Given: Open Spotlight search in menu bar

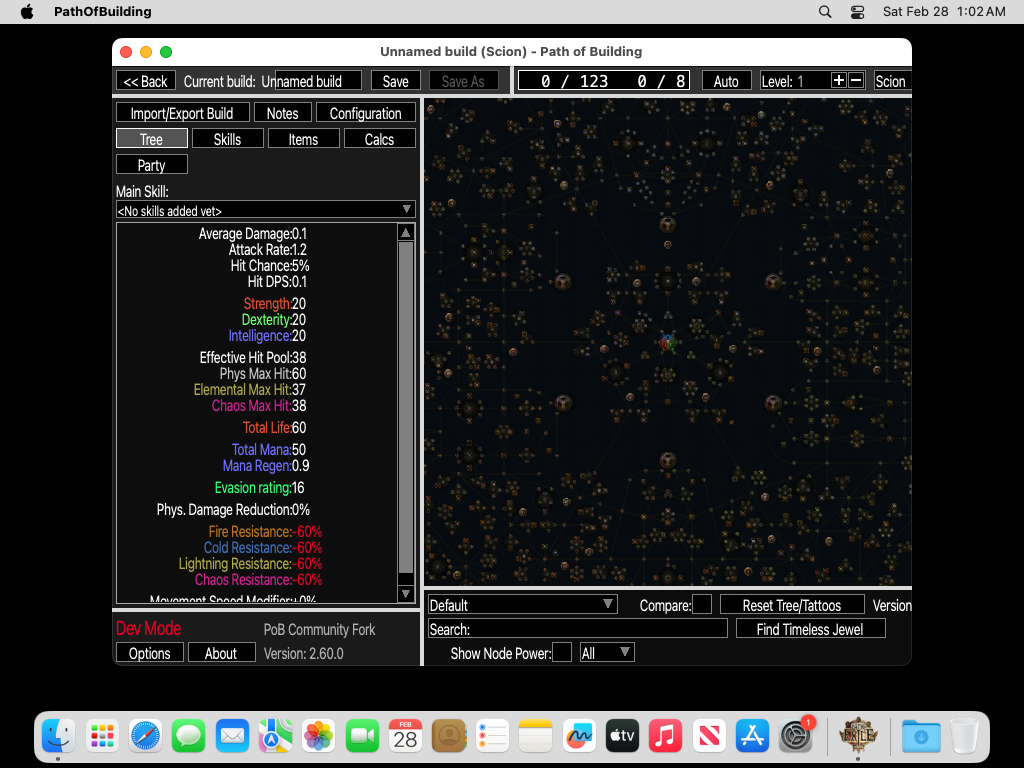Looking at the screenshot, I should [x=825, y=12].
